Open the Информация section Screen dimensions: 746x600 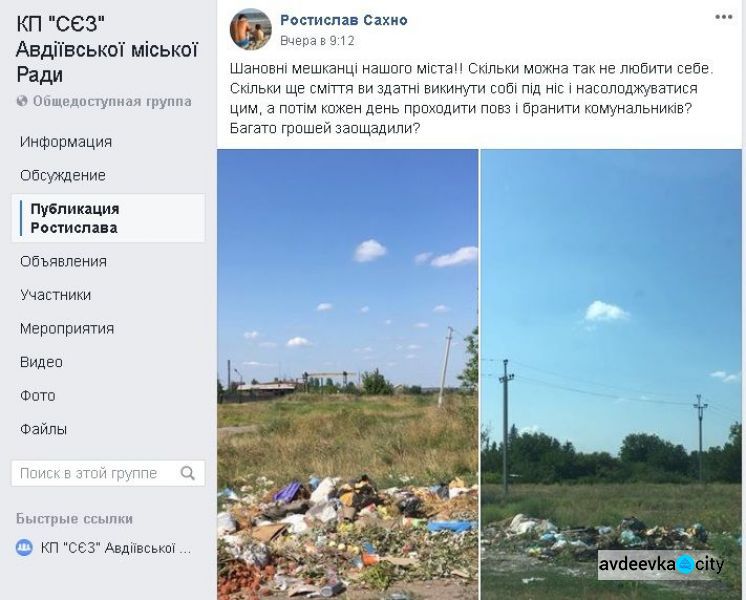tap(66, 142)
